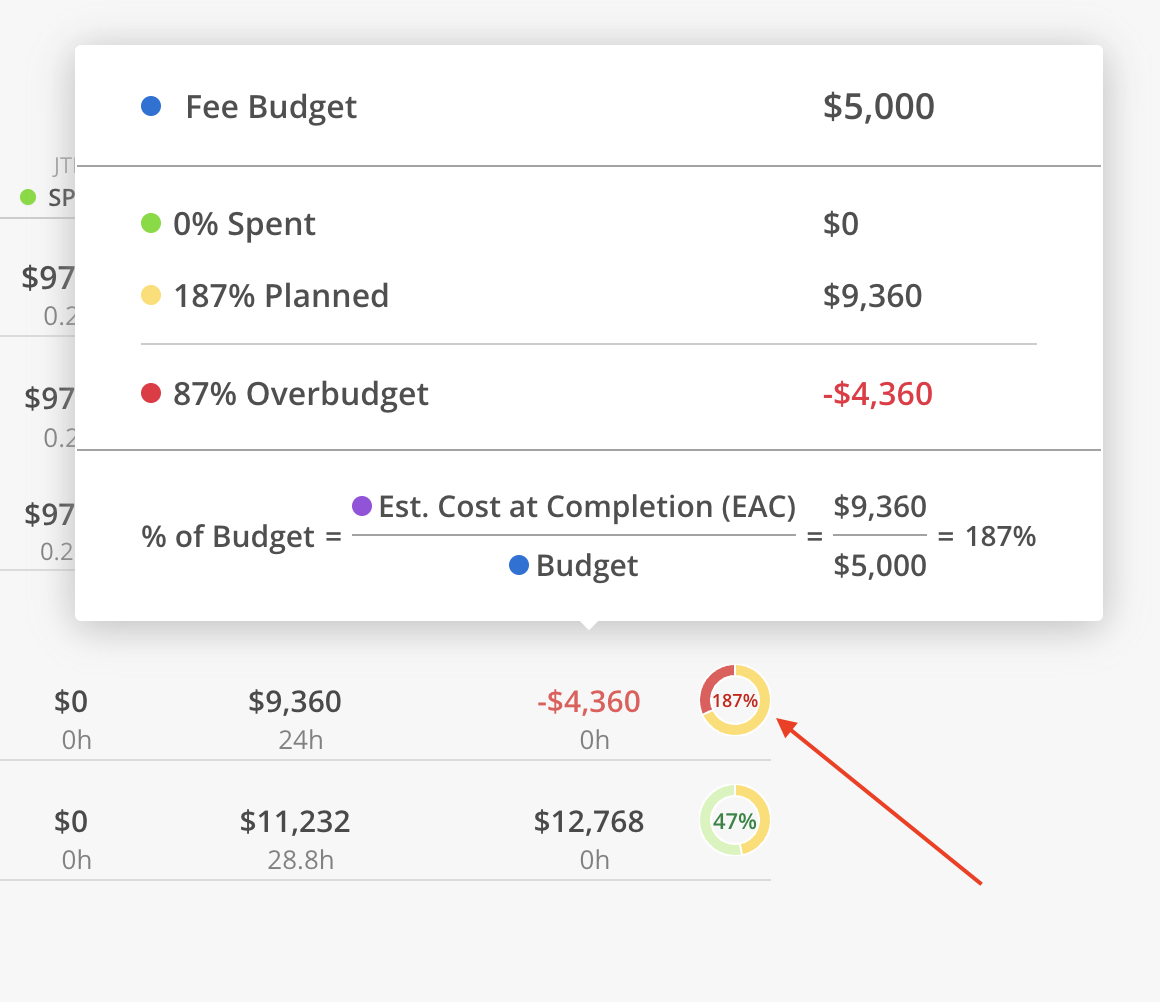Click the 0% Spent label
The height and width of the screenshot is (1002, 1160).
[x=244, y=223]
